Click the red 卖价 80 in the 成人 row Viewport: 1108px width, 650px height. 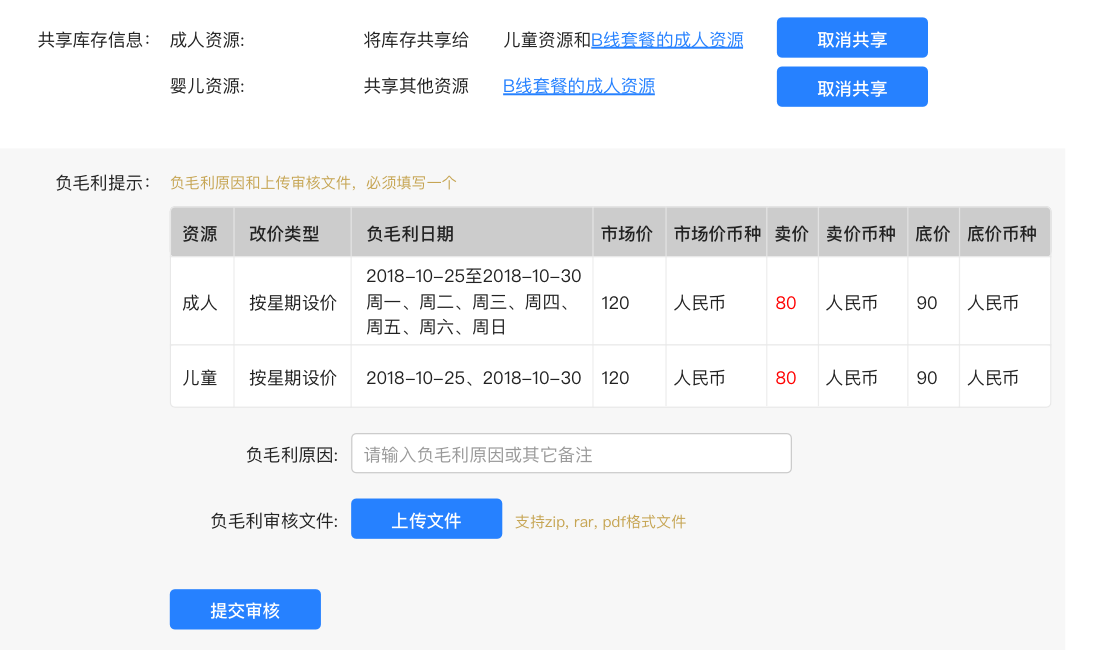(x=786, y=302)
